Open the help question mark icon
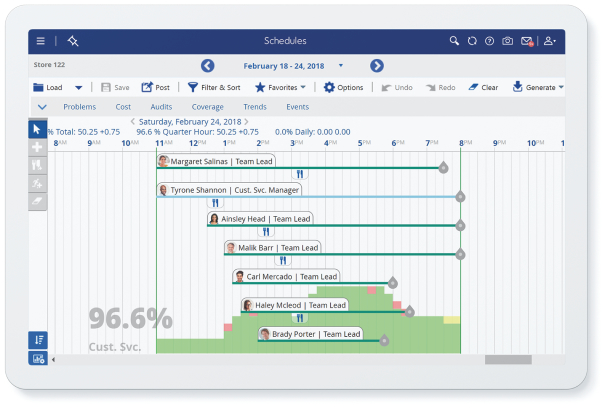Viewport: 607px width, 408px height. [489, 41]
